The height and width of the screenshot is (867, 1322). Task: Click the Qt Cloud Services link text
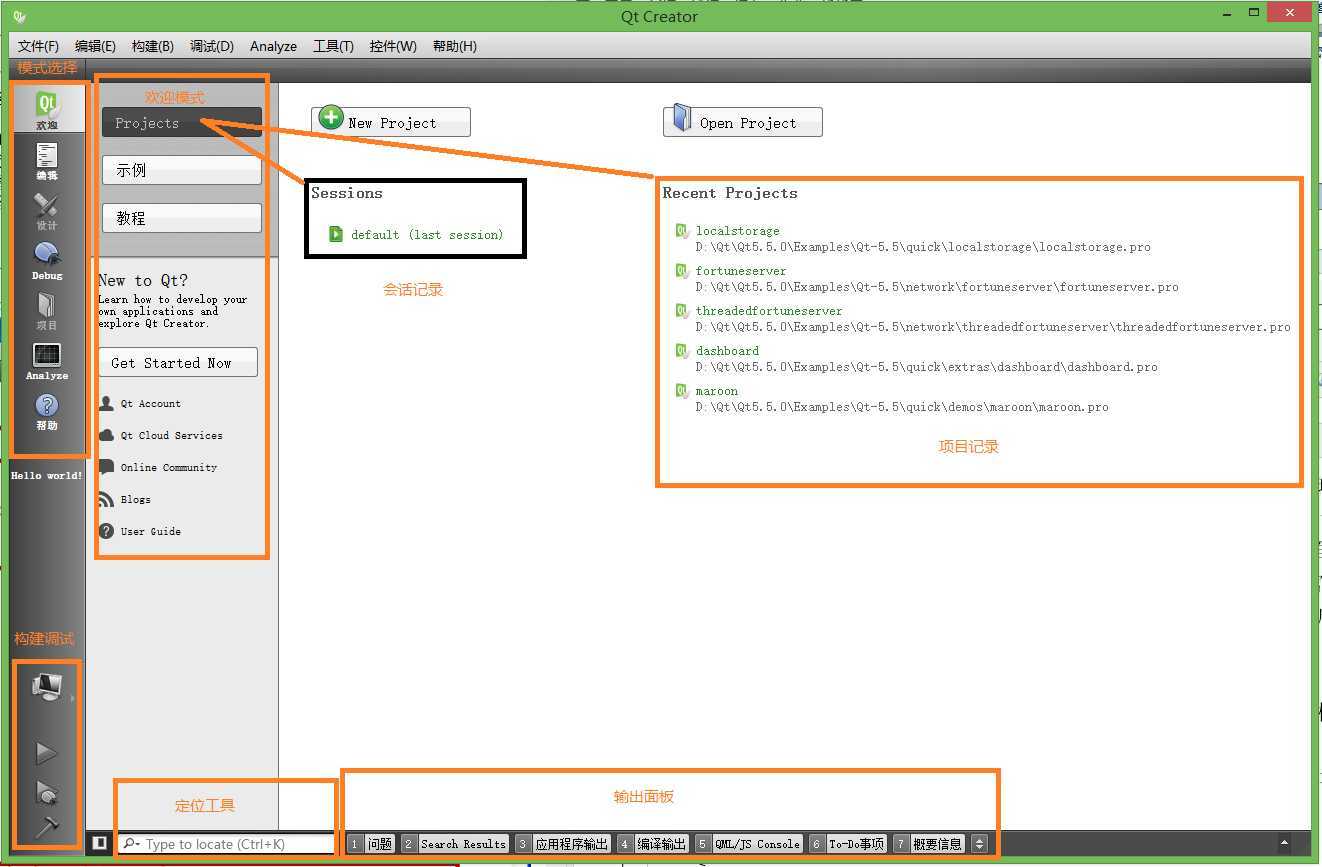click(172, 436)
